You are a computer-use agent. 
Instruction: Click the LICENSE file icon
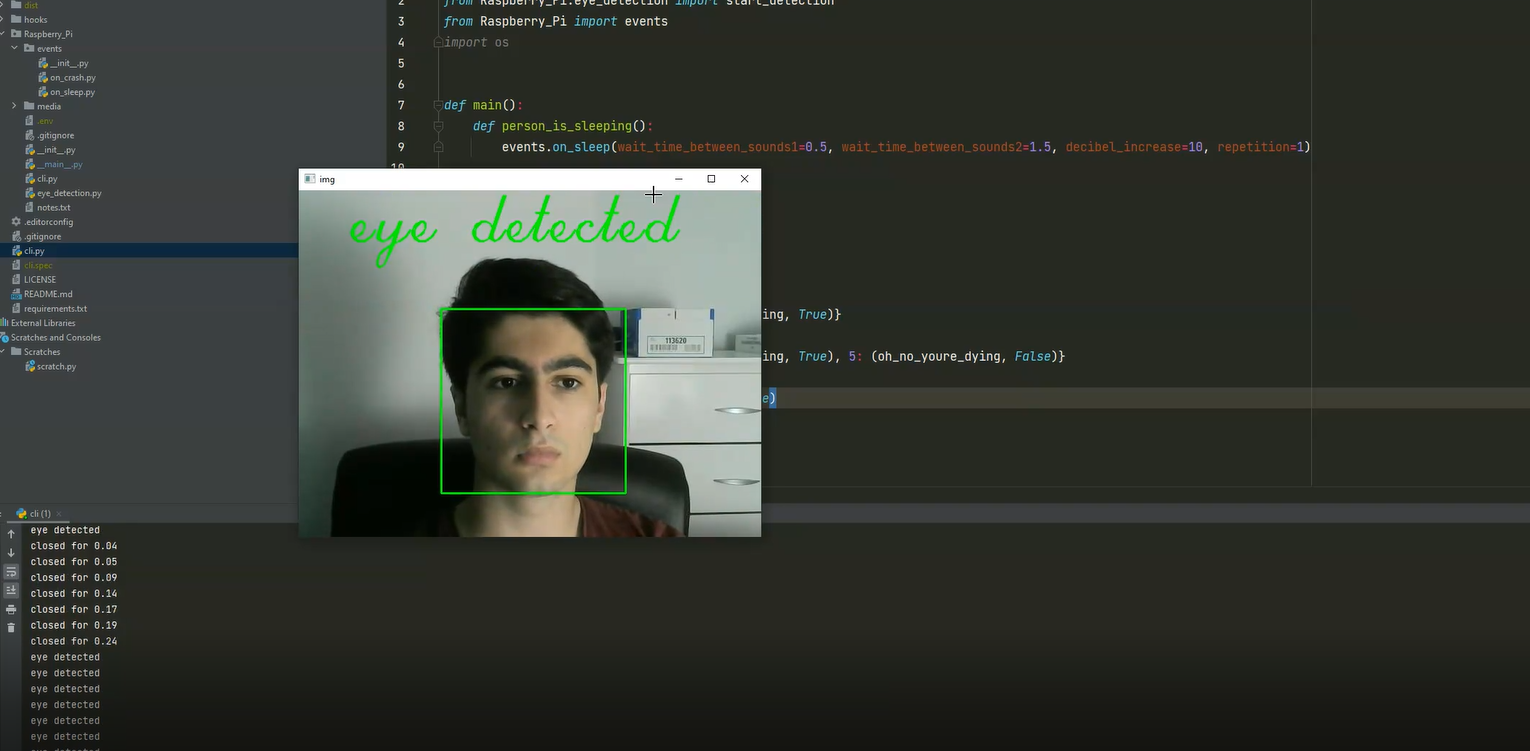click(16, 280)
